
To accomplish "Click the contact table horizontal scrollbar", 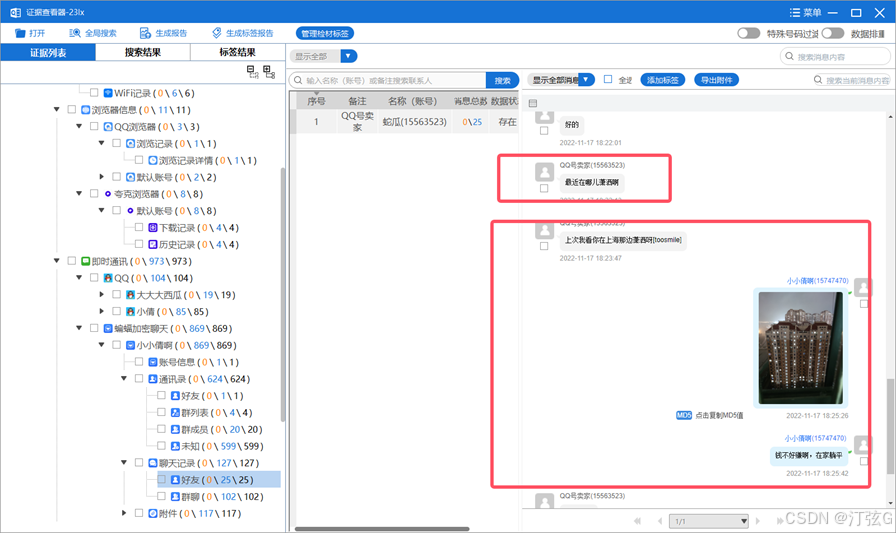I will tap(382, 529).
